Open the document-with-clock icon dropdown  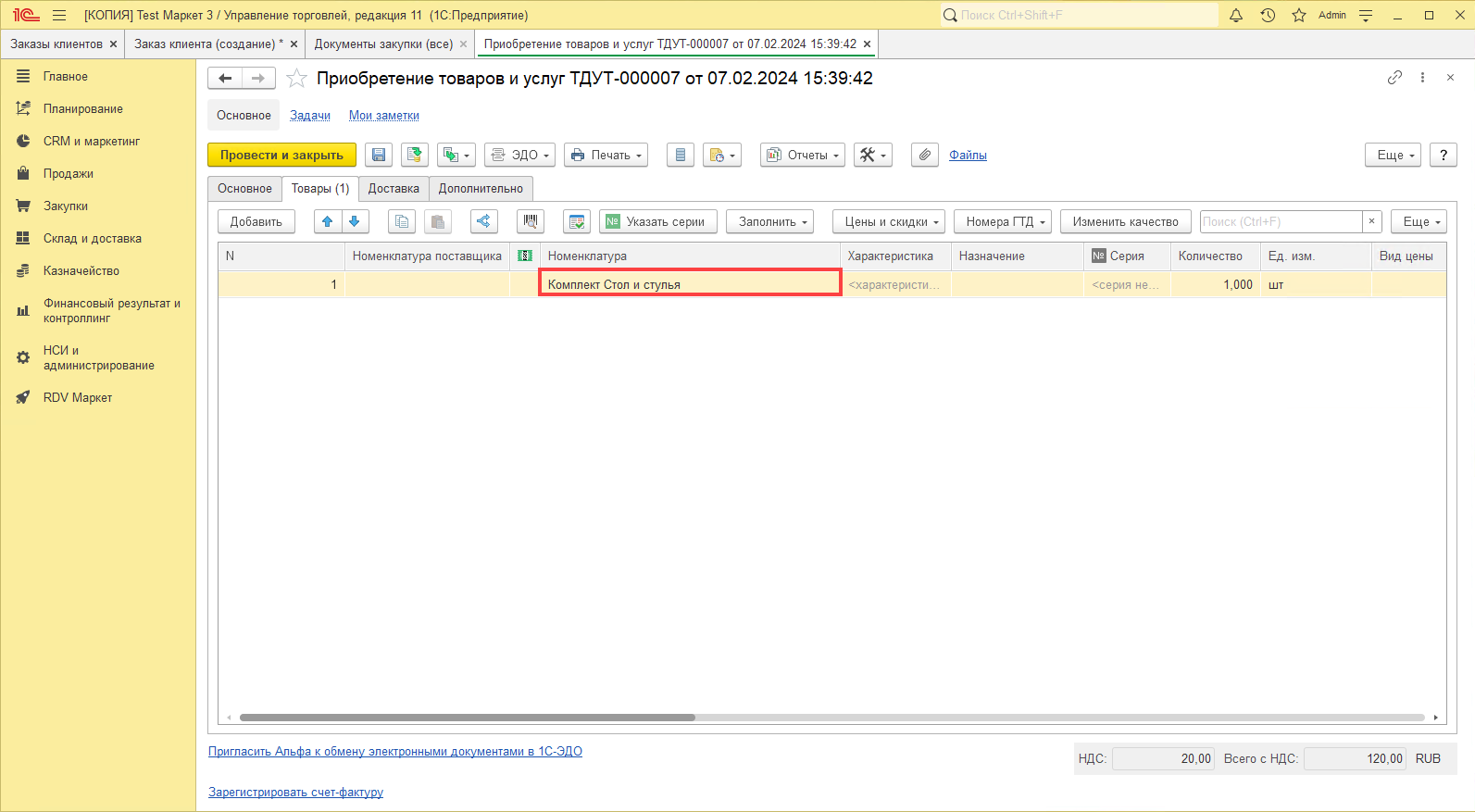(x=722, y=155)
